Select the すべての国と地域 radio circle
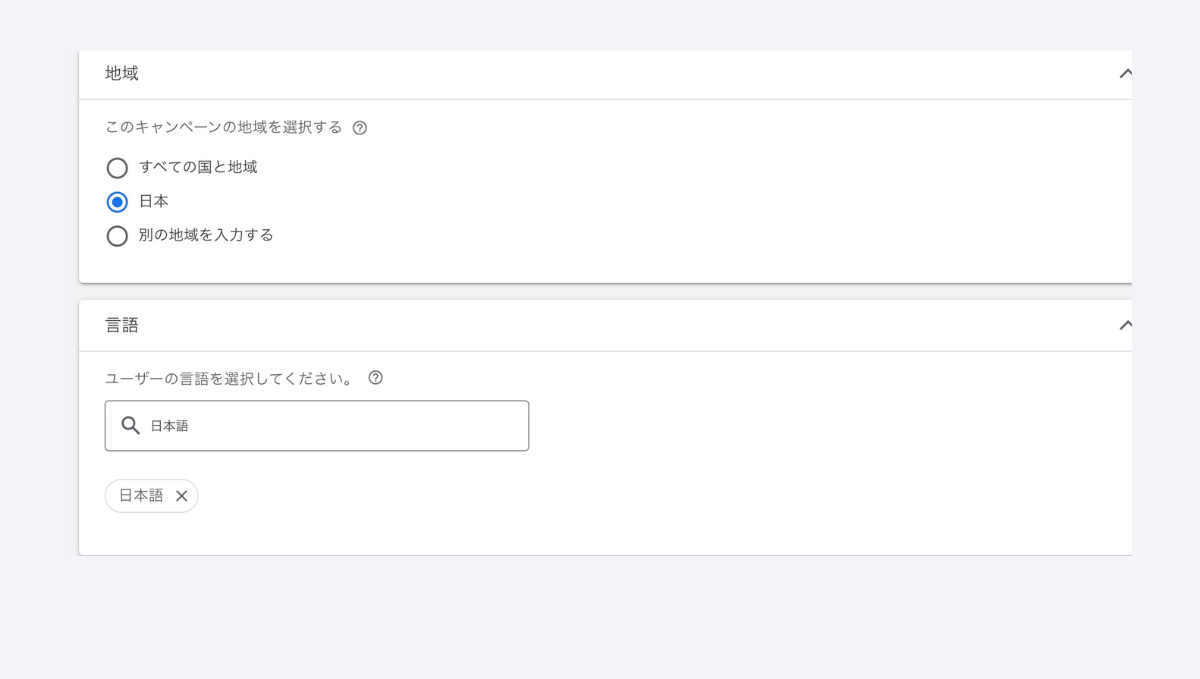This screenshot has height=679, width=1200. 117,168
